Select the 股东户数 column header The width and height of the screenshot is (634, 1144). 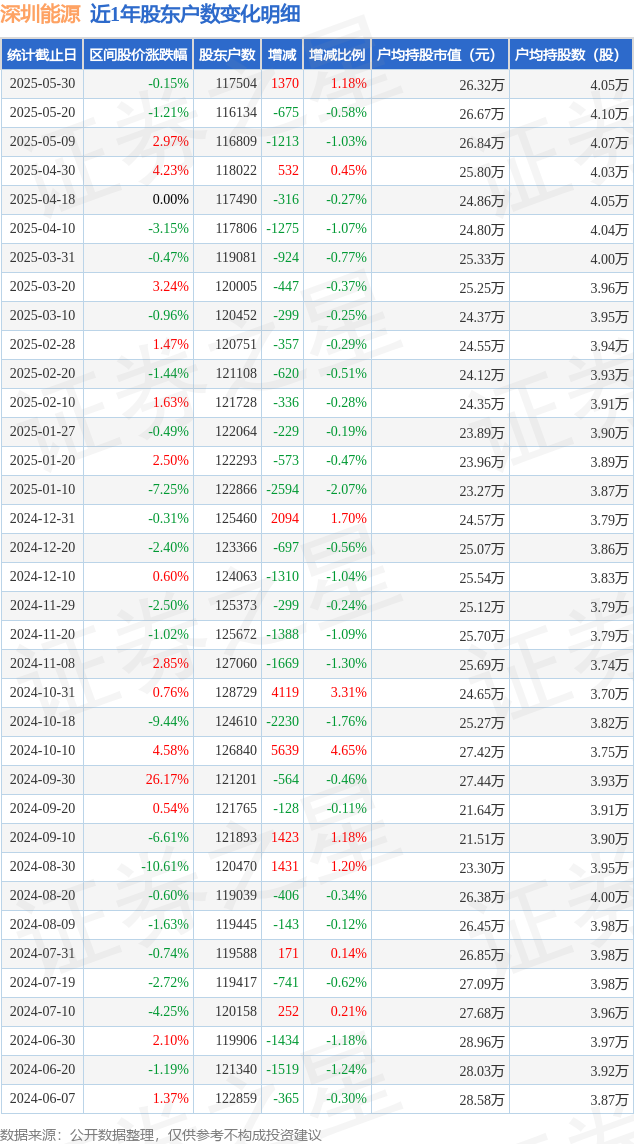pyautogui.click(x=227, y=55)
